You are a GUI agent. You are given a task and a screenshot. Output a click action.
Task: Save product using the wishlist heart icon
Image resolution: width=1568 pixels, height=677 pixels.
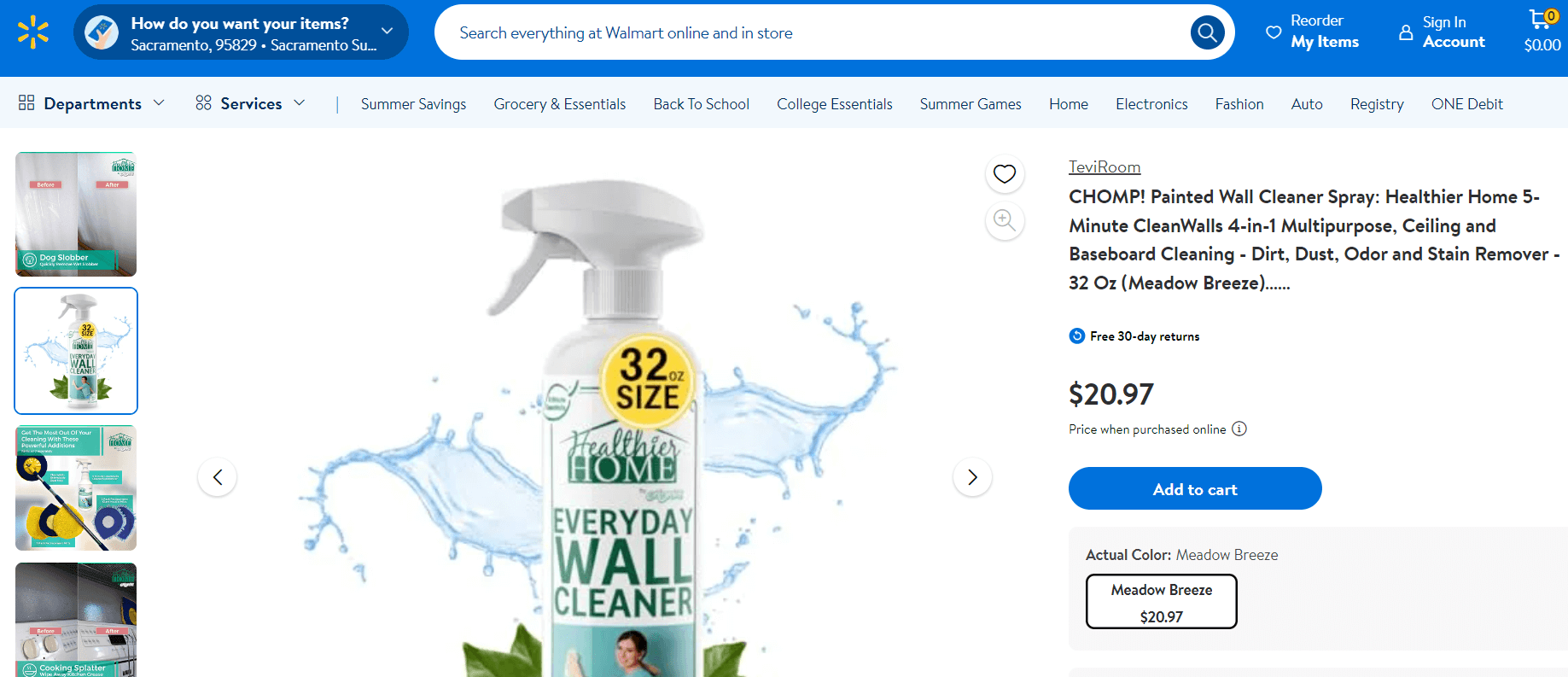click(x=1005, y=174)
